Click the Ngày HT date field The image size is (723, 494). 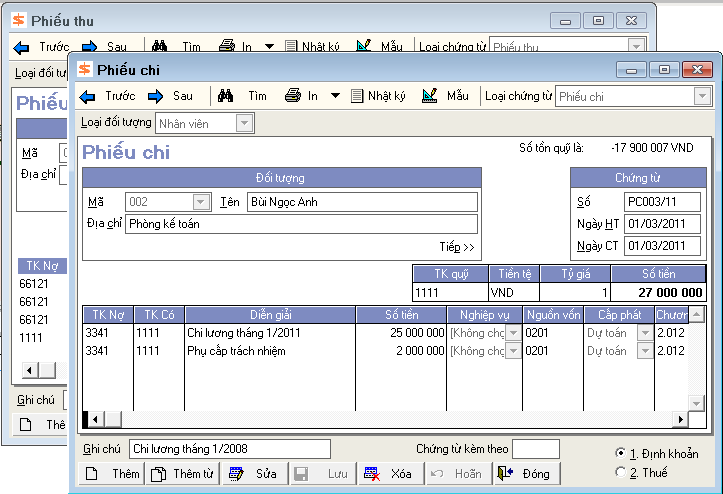662,224
